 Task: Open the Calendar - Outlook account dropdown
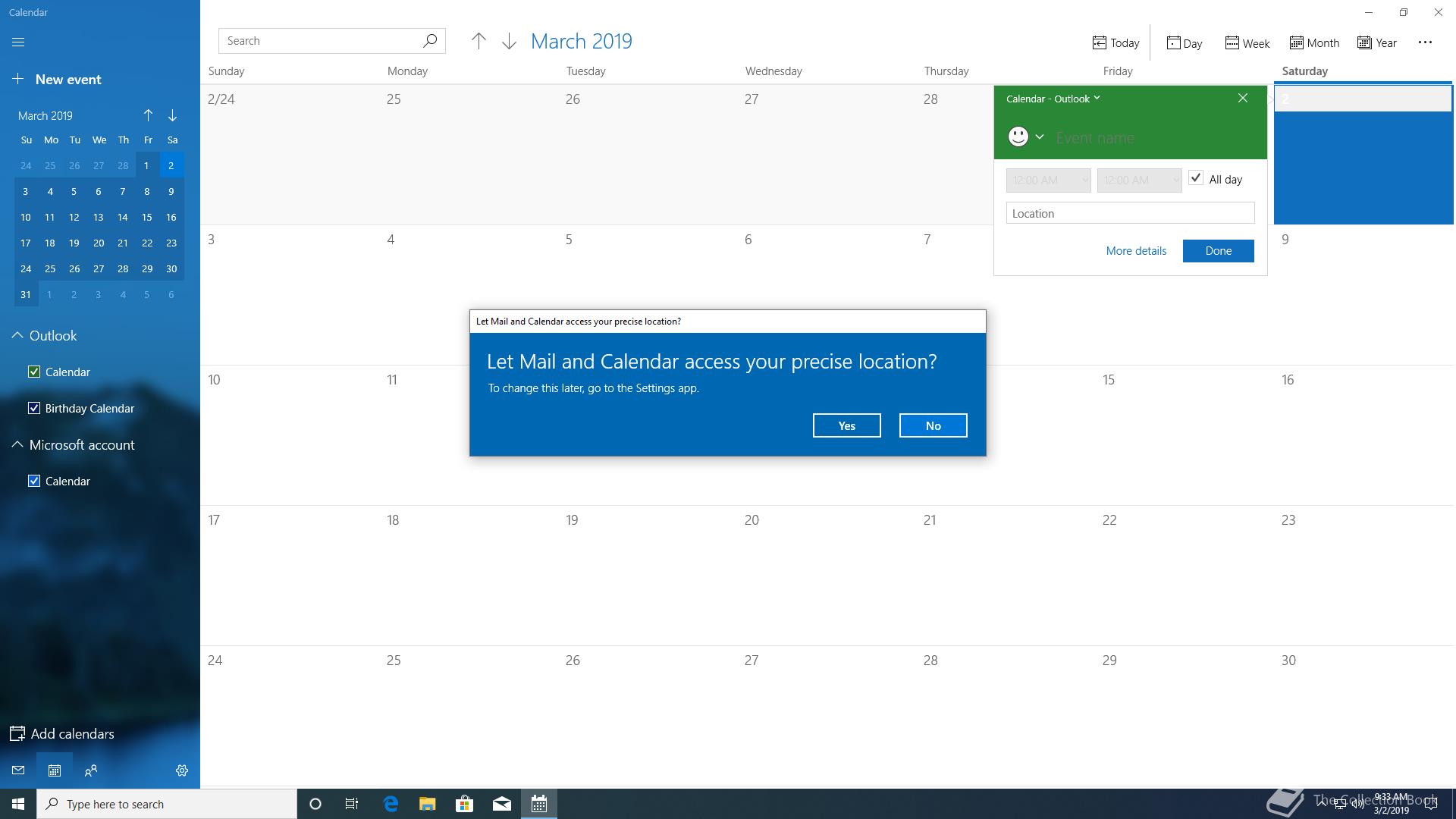(1053, 99)
